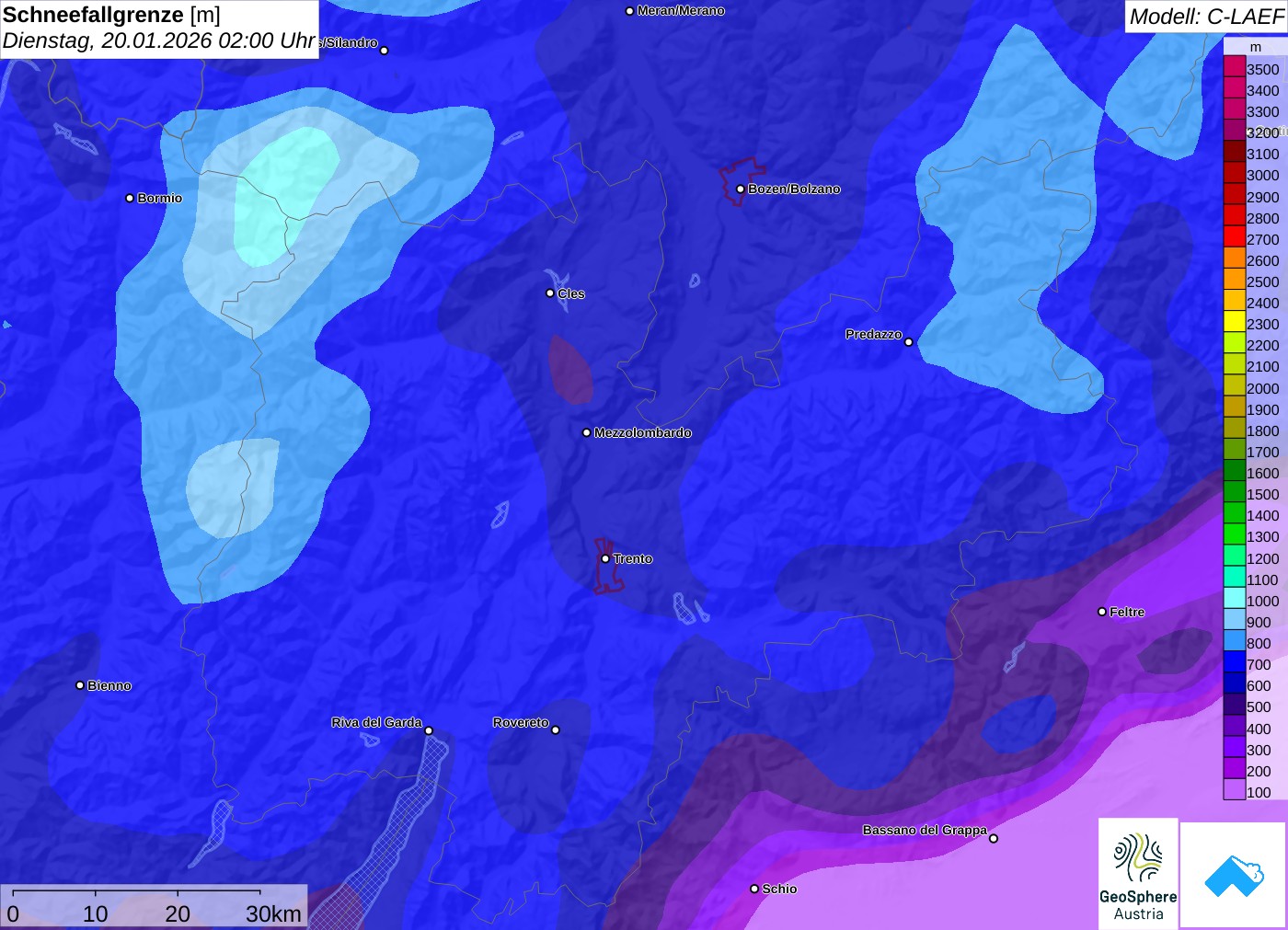
Task: Click the Bassano del Grappa marker
Action: coord(994,838)
